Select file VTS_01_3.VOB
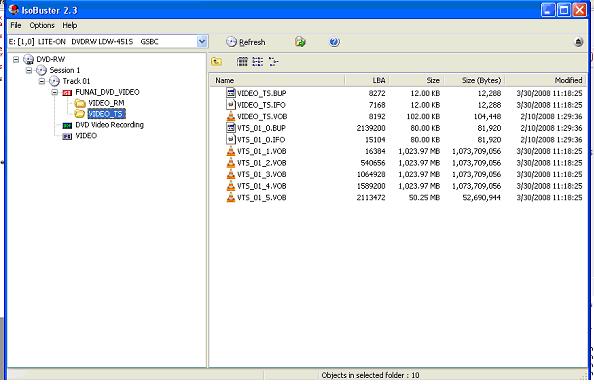 pyautogui.click(x=261, y=175)
